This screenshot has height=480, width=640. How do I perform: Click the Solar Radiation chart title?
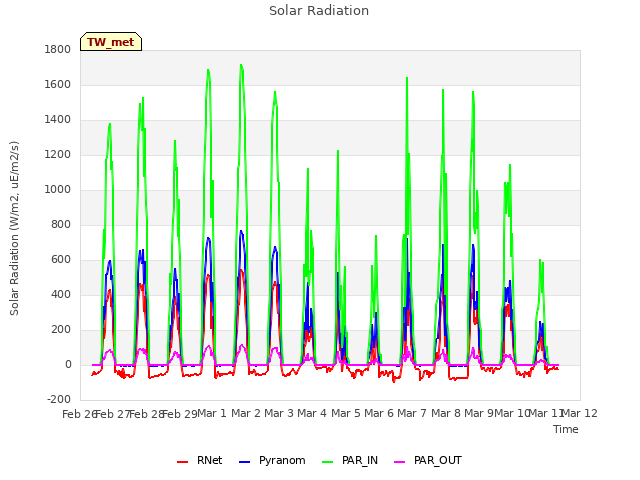319,11
